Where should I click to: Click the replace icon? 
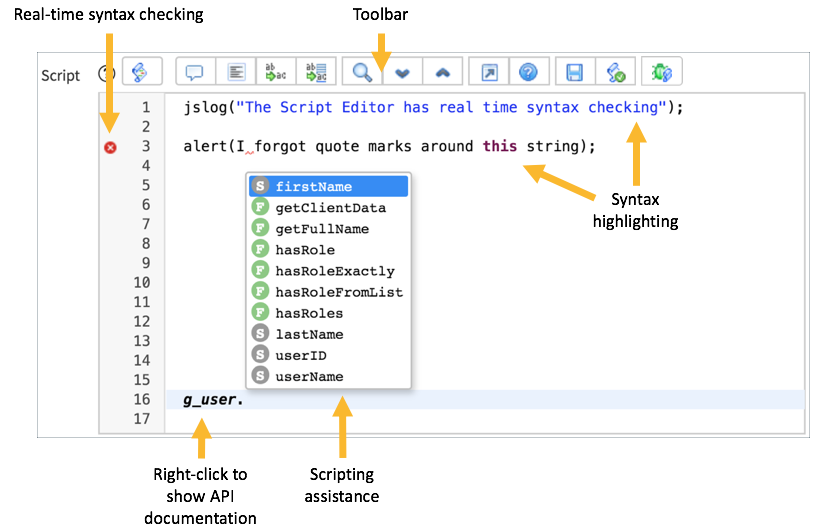pyautogui.click(x=275, y=73)
